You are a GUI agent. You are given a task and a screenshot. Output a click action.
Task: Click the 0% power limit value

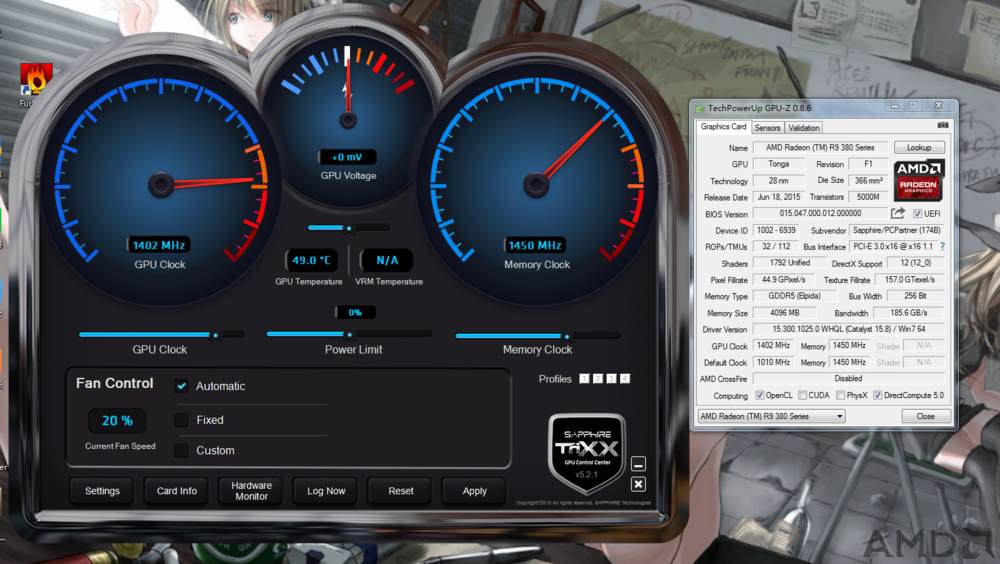coord(355,313)
